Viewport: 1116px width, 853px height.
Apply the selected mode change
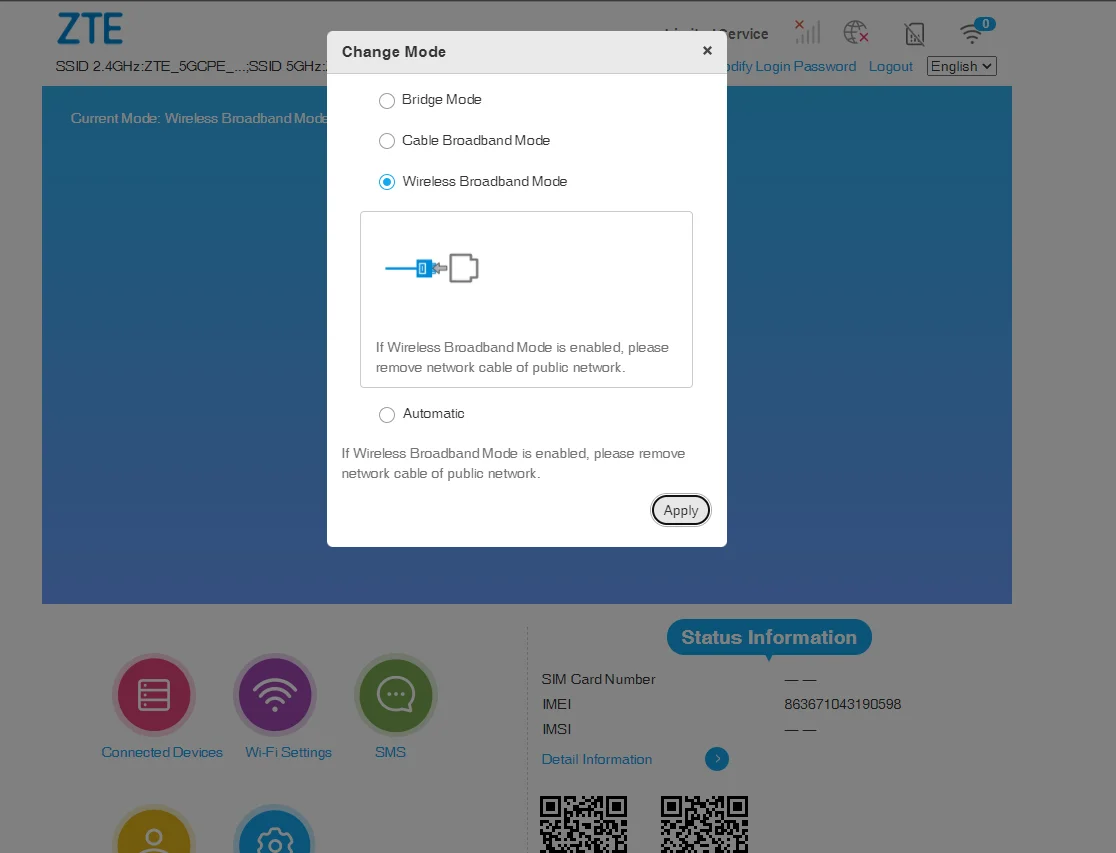680,510
